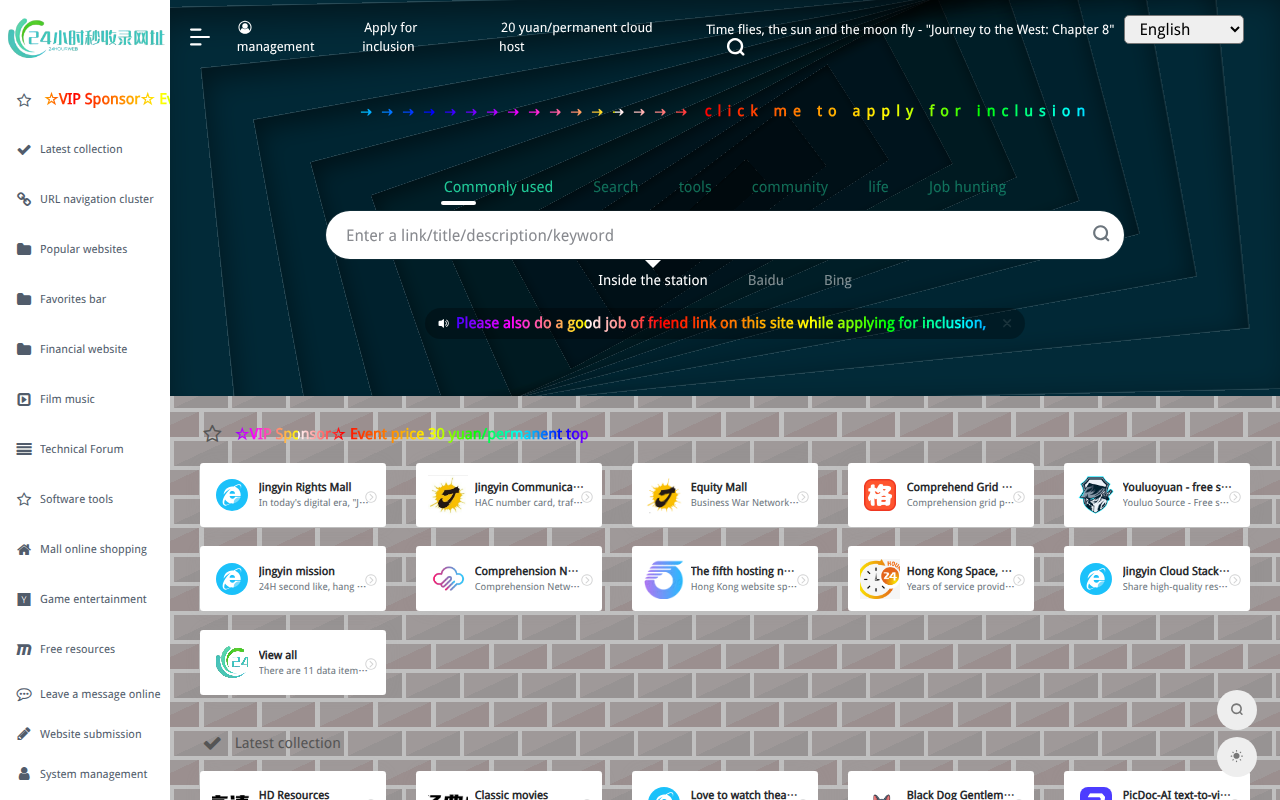
Task: Toggle the hamburger sidebar menu icon
Action: click(200, 37)
